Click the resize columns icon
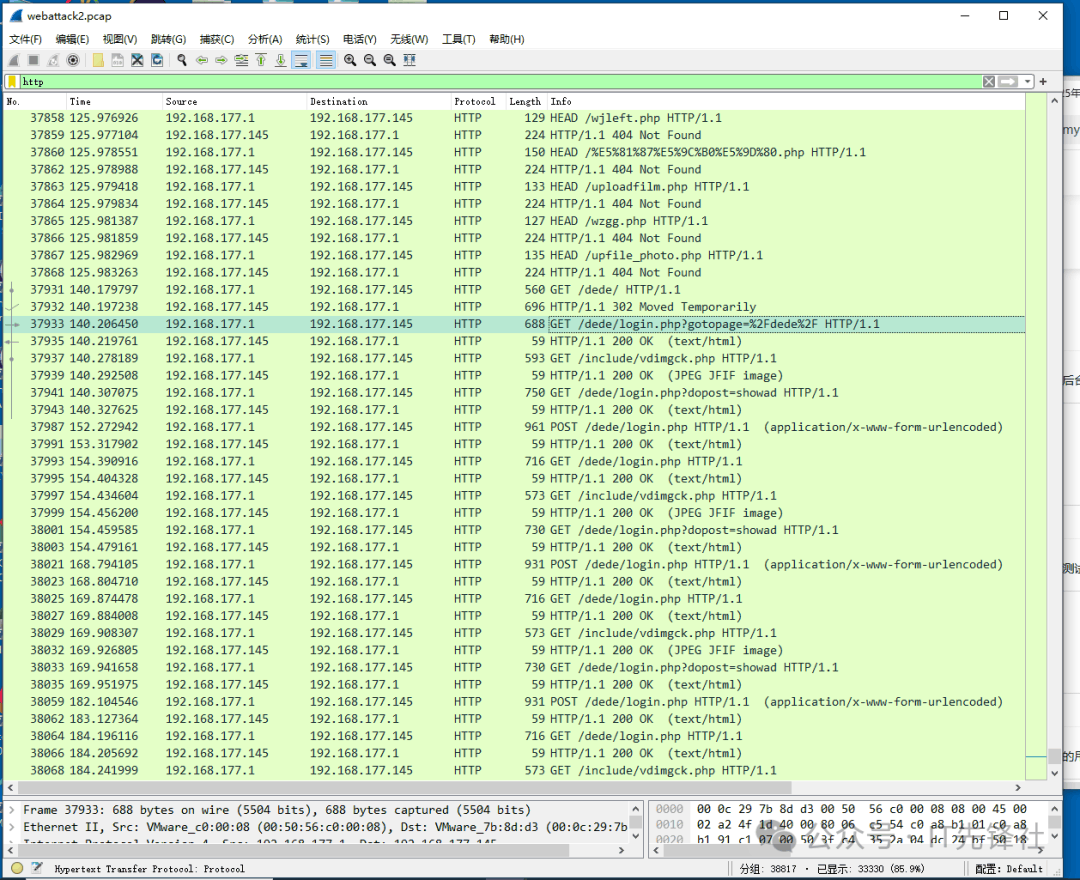The width and height of the screenshot is (1080, 880). (409, 60)
